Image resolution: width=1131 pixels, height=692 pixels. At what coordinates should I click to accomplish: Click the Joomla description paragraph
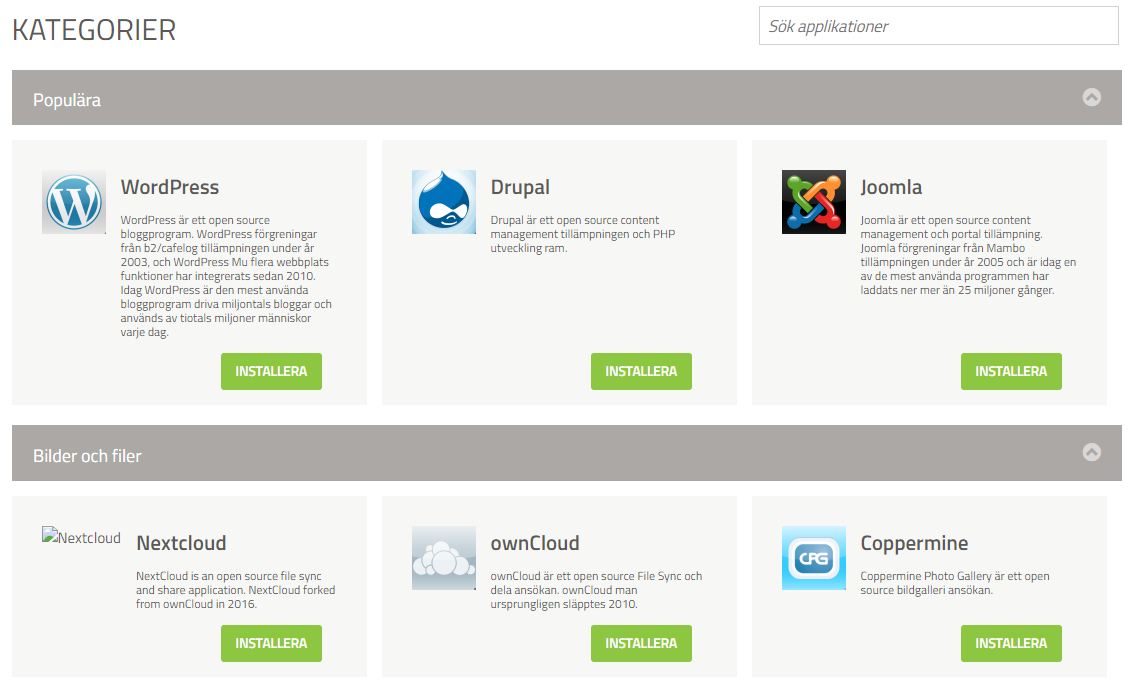tap(968, 255)
